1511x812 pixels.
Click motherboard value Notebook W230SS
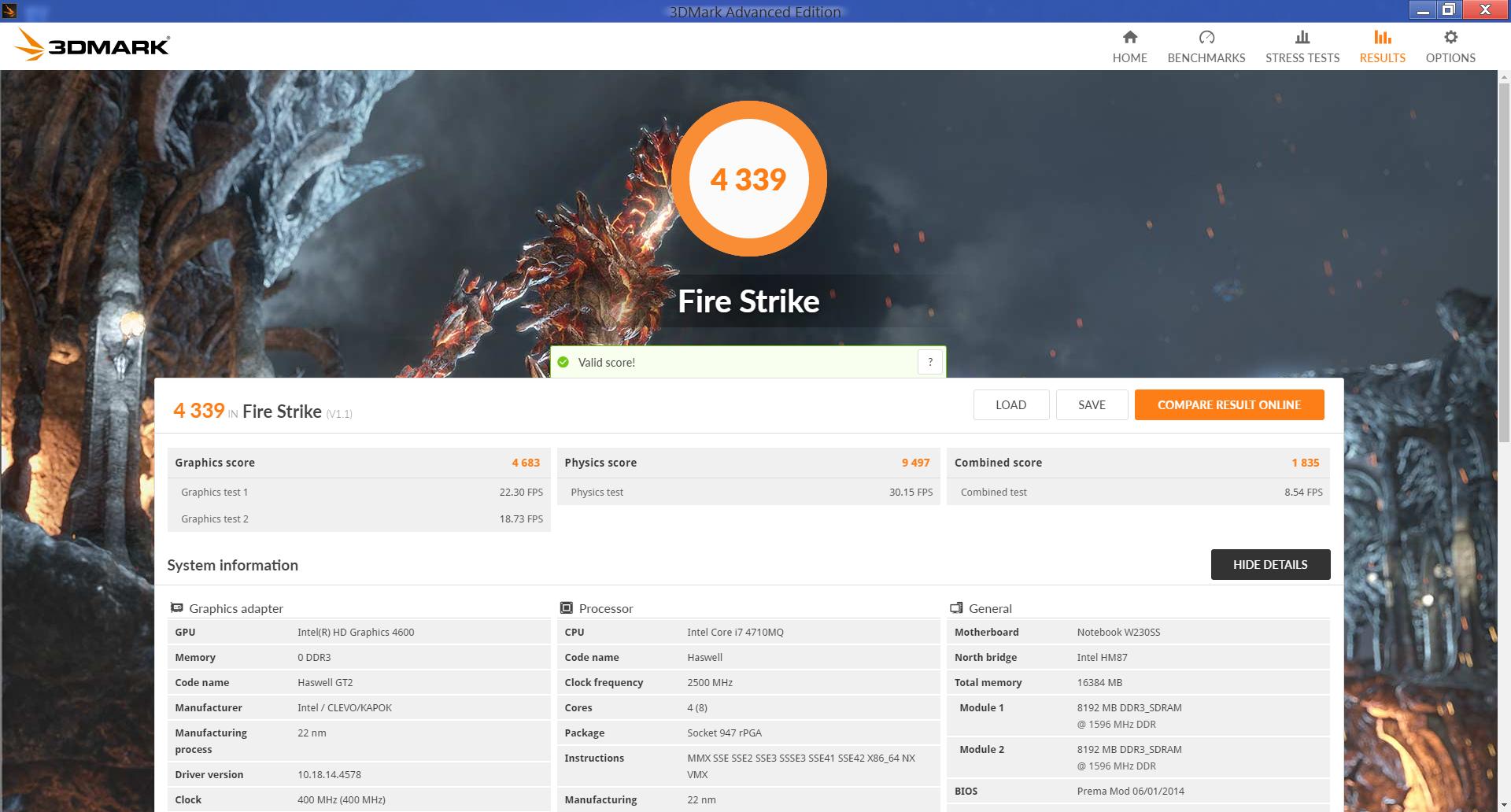point(1118,632)
